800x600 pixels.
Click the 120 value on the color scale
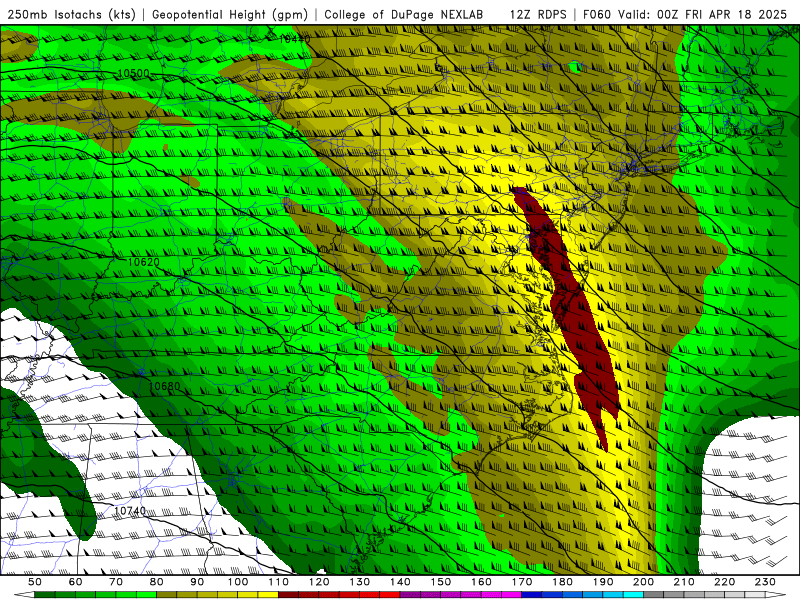[319, 582]
